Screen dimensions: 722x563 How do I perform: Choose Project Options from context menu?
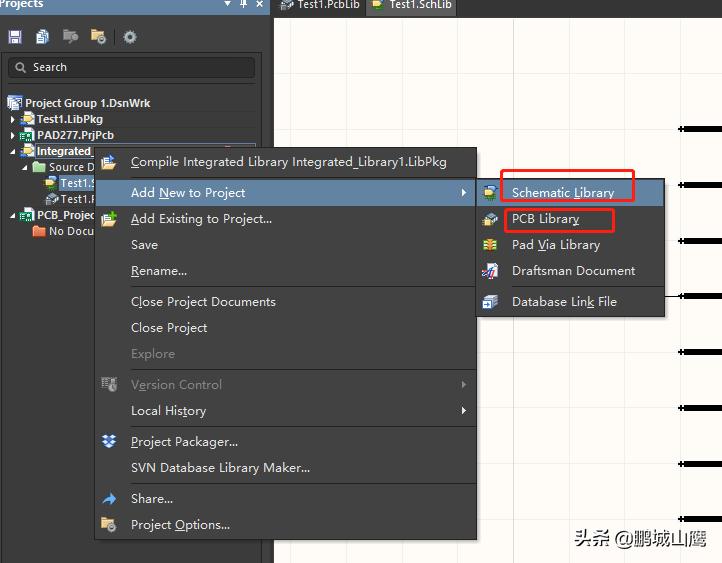click(x=180, y=525)
